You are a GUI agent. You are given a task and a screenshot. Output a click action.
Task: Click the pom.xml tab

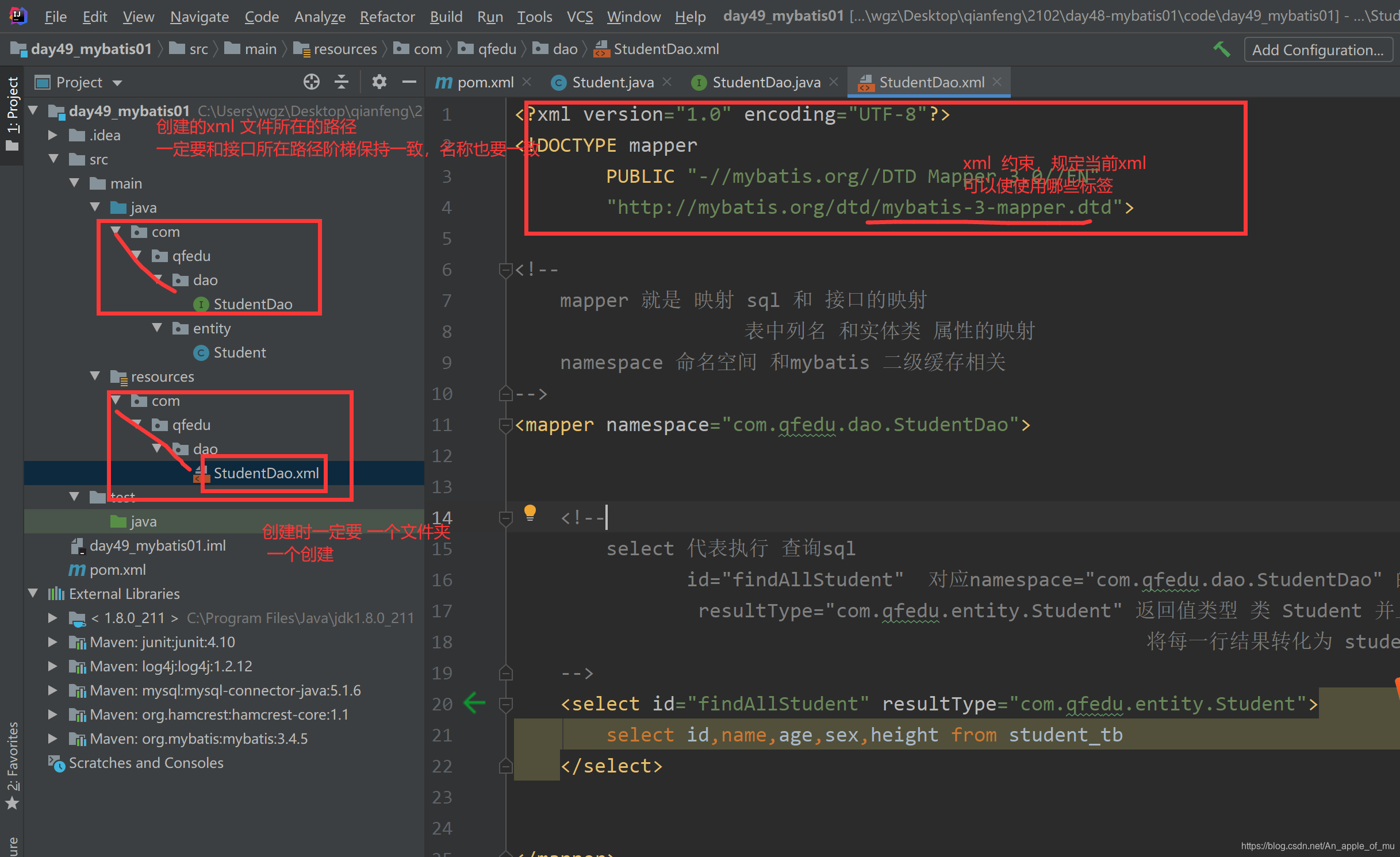coord(479,82)
